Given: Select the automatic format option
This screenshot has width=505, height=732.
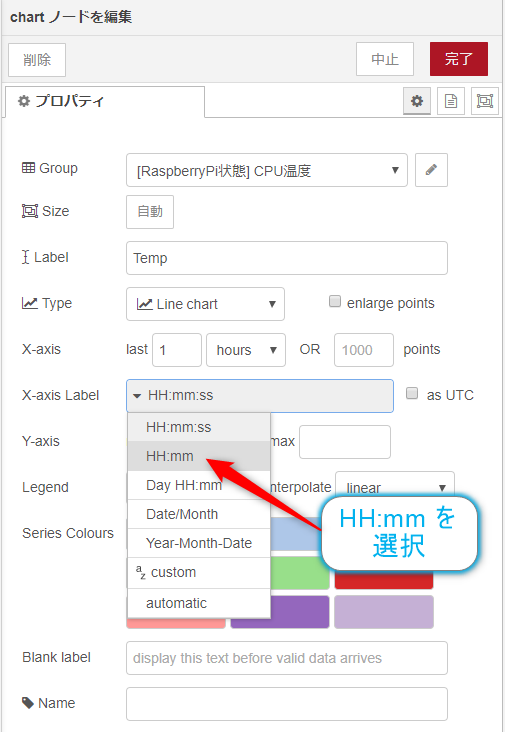Looking at the screenshot, I should (199, 603).
